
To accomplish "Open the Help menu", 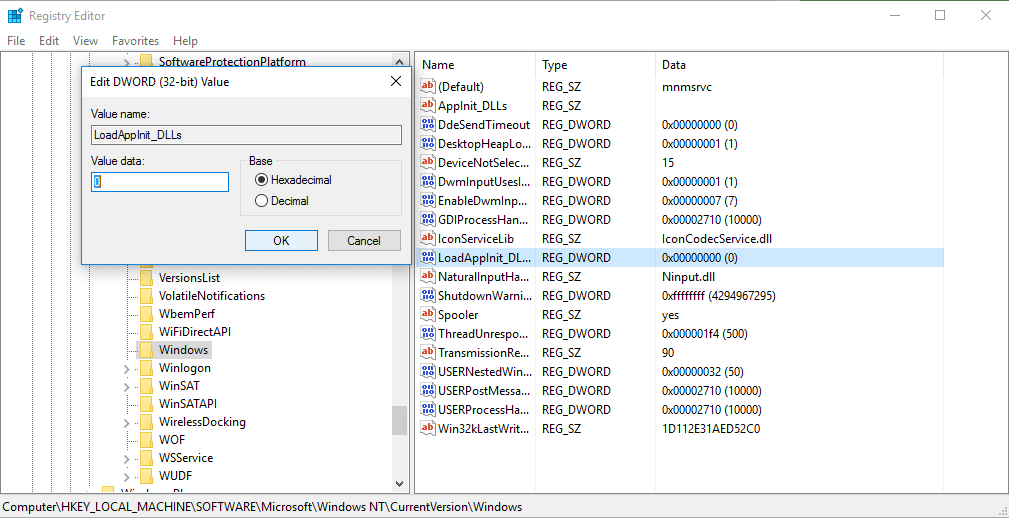I will [185, 41].
